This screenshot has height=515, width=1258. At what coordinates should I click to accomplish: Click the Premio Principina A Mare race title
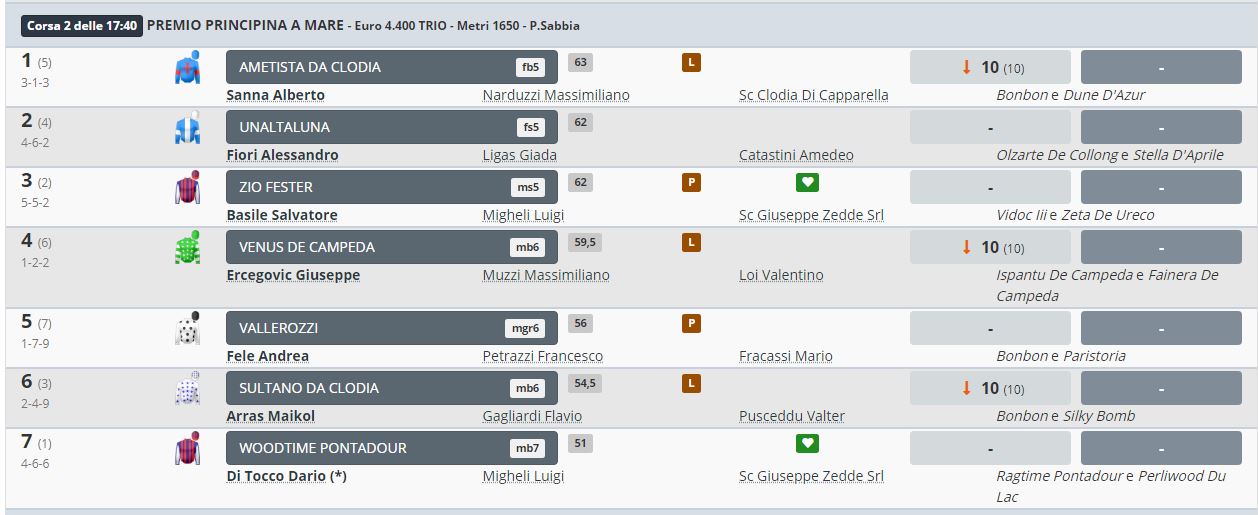pos(244,25)
